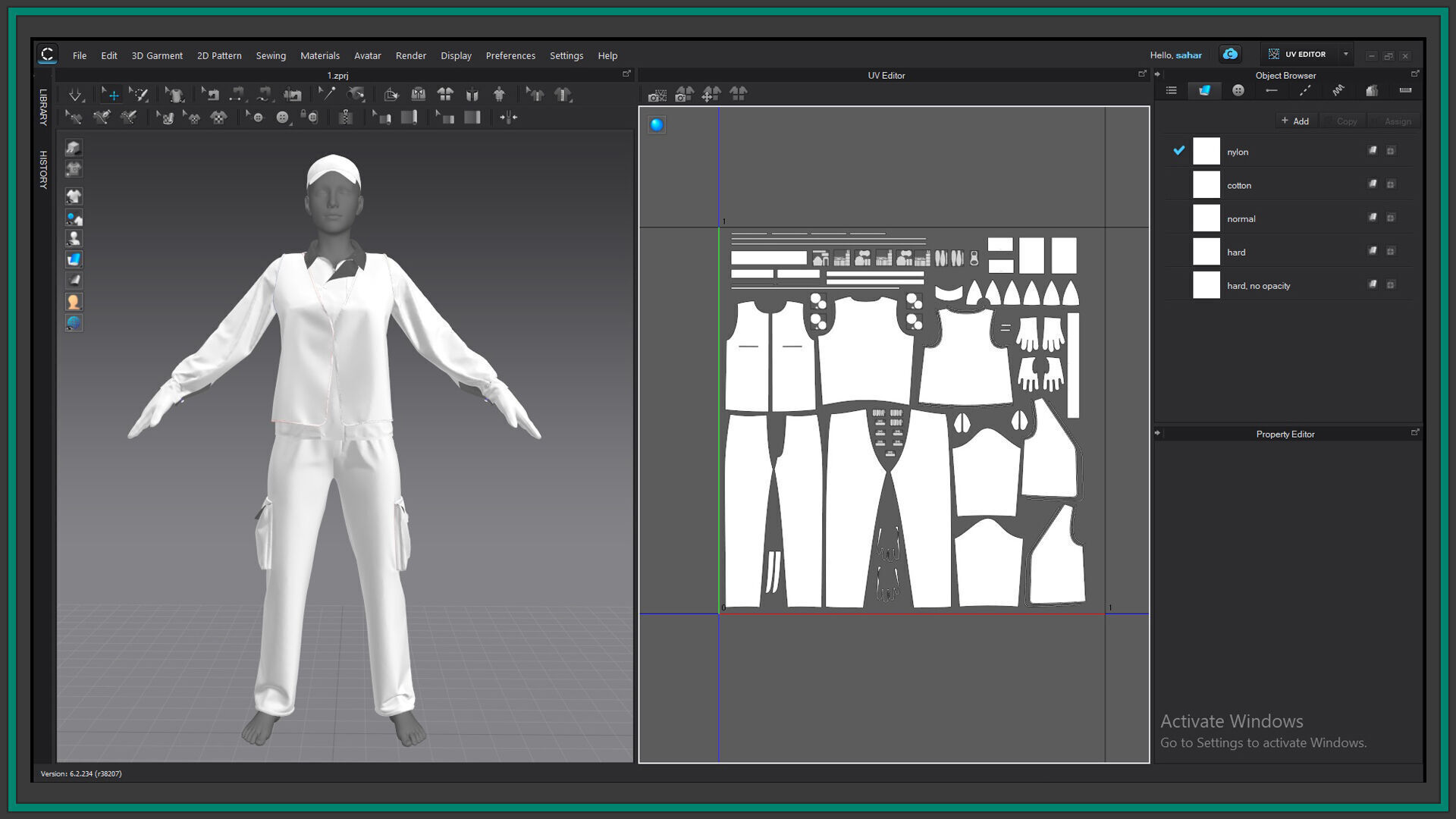The height and width of the screenshot is (819, 1456).
Task: Click the rightmost shirt icon in UV toolbar
Action: click(x=739, y=94)
